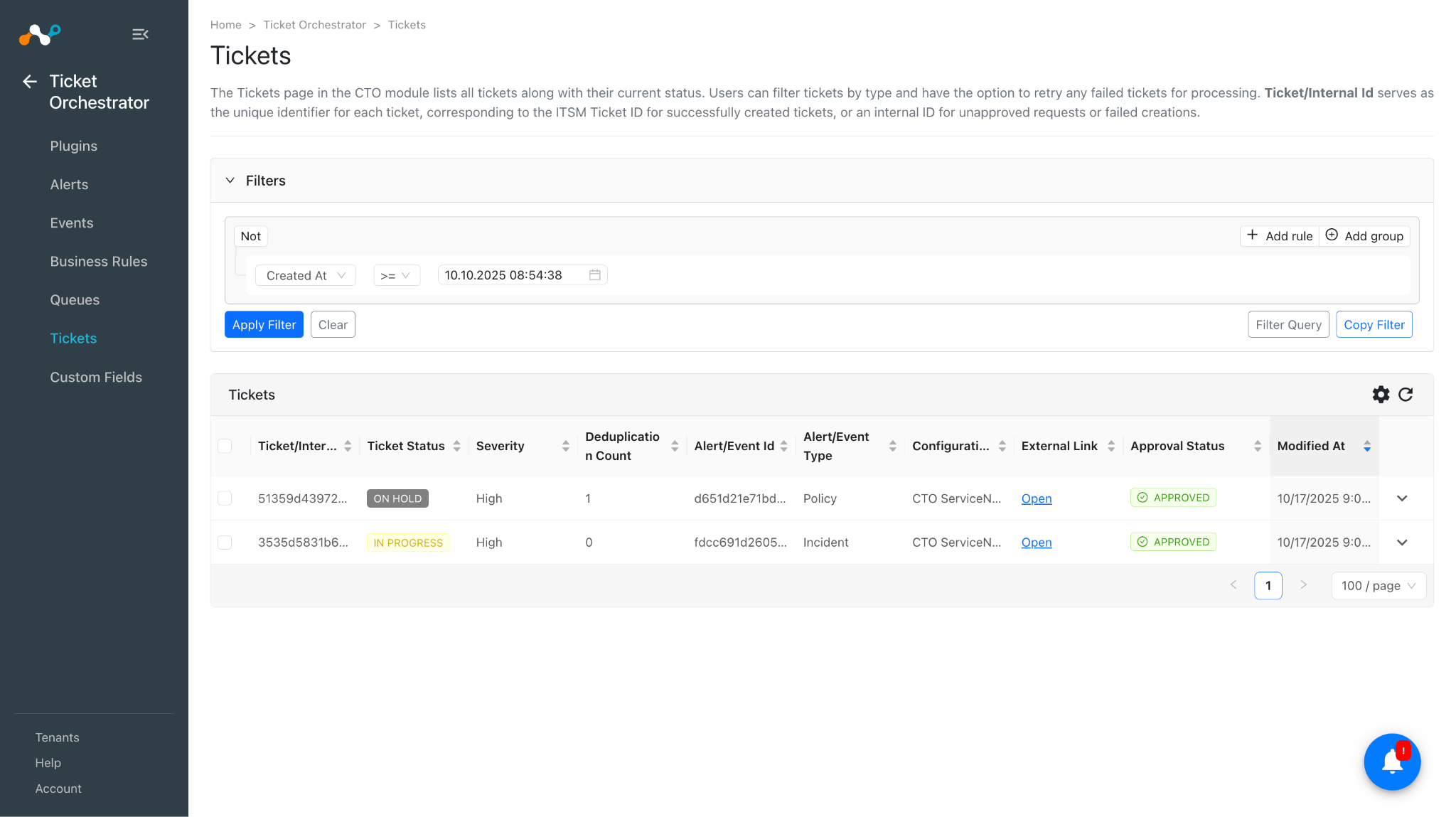
Task: Click the ON HOLD status badge
Action: (x=397, y=498)
